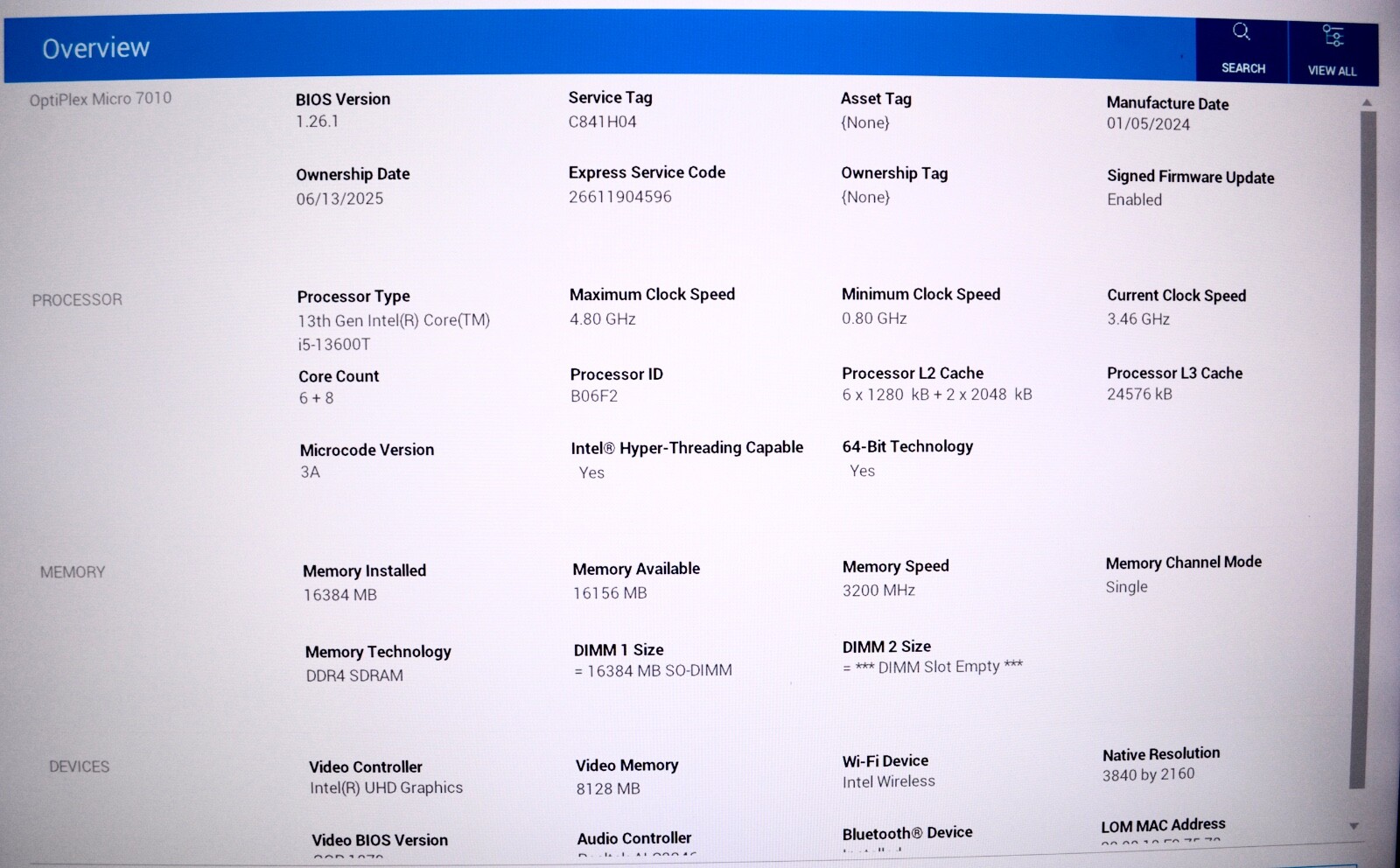Select DIMM 2 Size slot empty value

click(x=933, y=667)
